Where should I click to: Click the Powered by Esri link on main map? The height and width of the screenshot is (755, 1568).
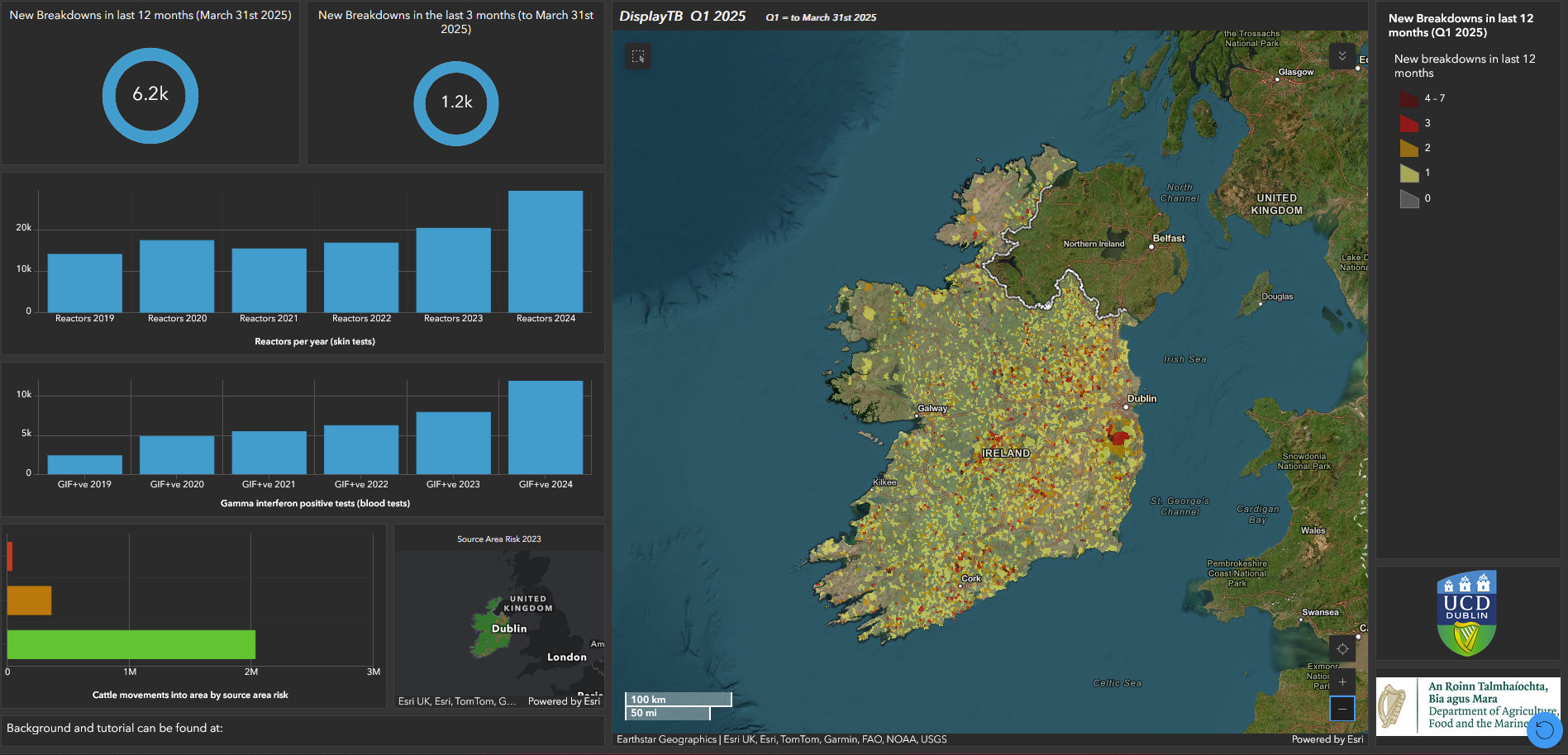[1327, 739]
